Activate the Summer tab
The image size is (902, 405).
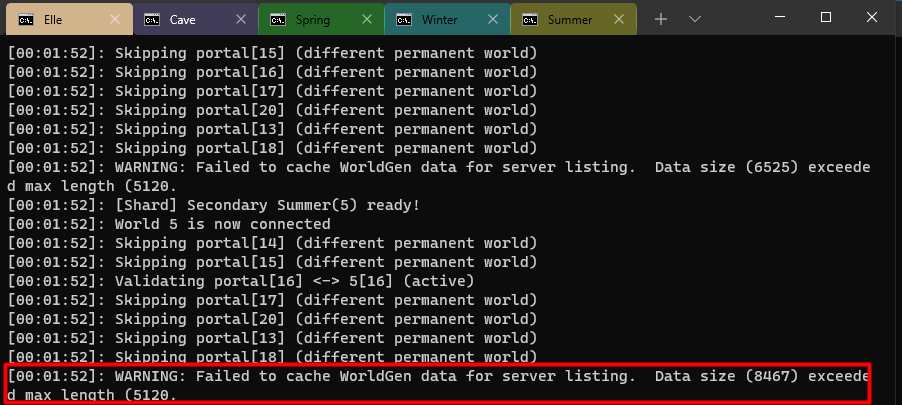570,19
